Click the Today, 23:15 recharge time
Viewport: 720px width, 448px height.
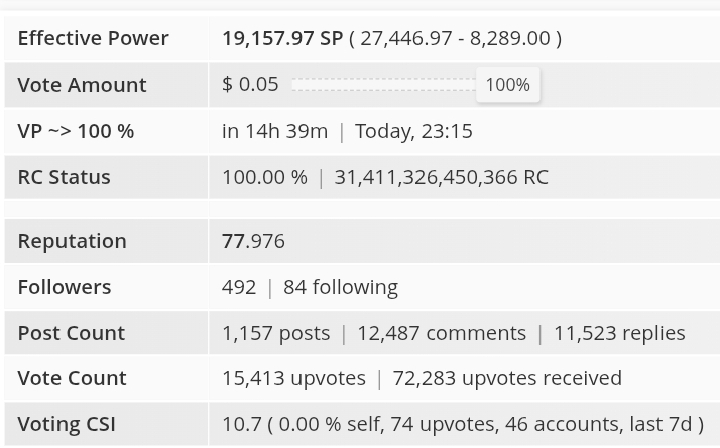(414, 131)
